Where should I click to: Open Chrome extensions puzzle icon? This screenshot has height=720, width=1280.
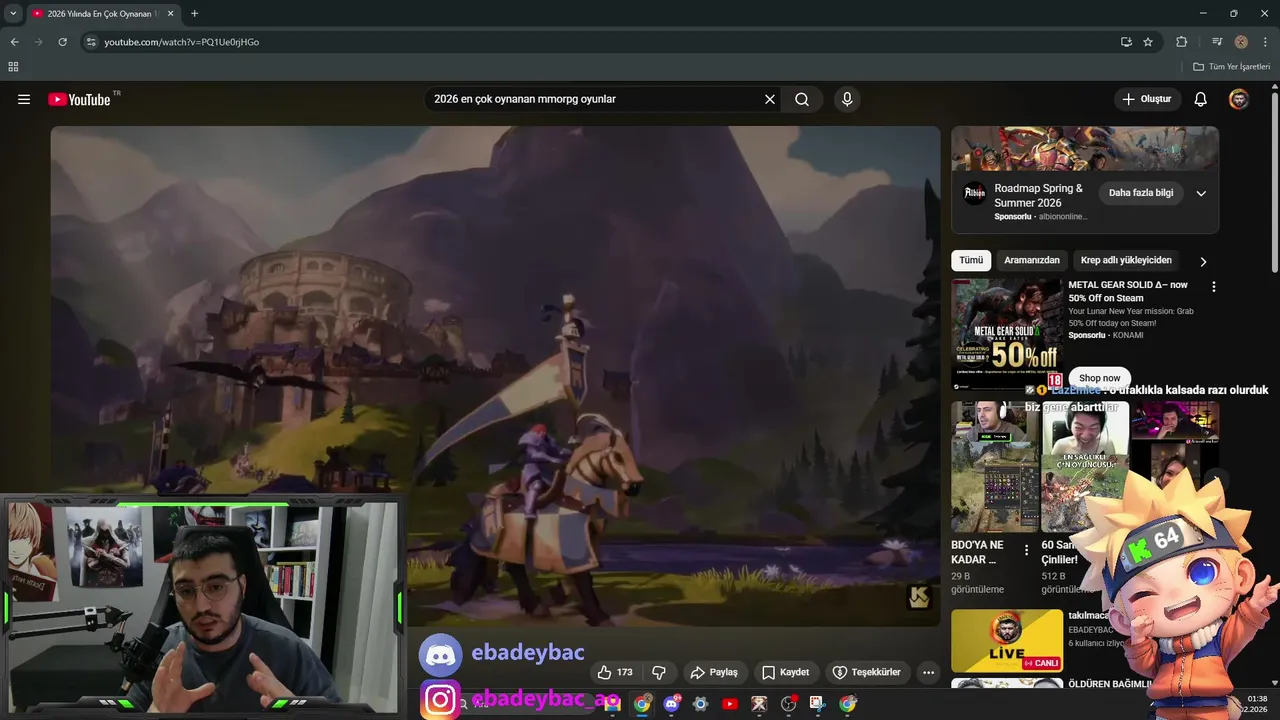(1182, 42)
